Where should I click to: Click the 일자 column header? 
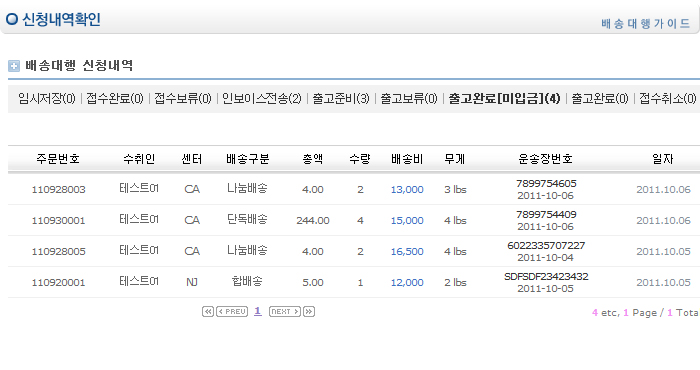coord(663,159)
